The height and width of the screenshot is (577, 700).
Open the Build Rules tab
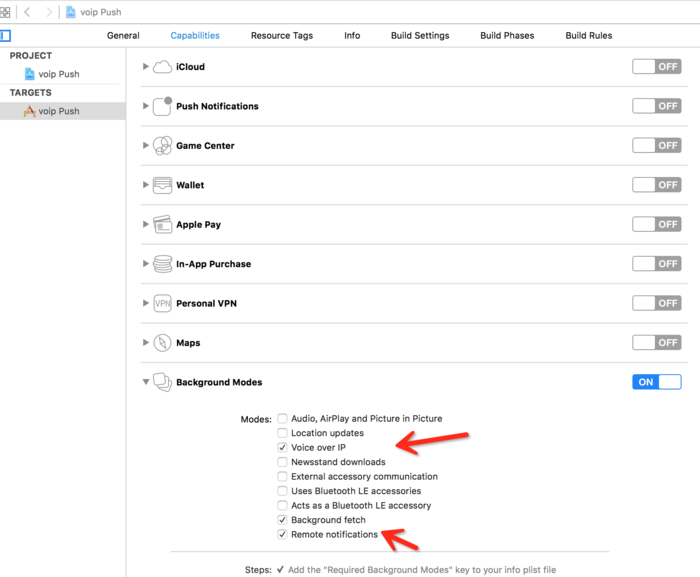589,35
